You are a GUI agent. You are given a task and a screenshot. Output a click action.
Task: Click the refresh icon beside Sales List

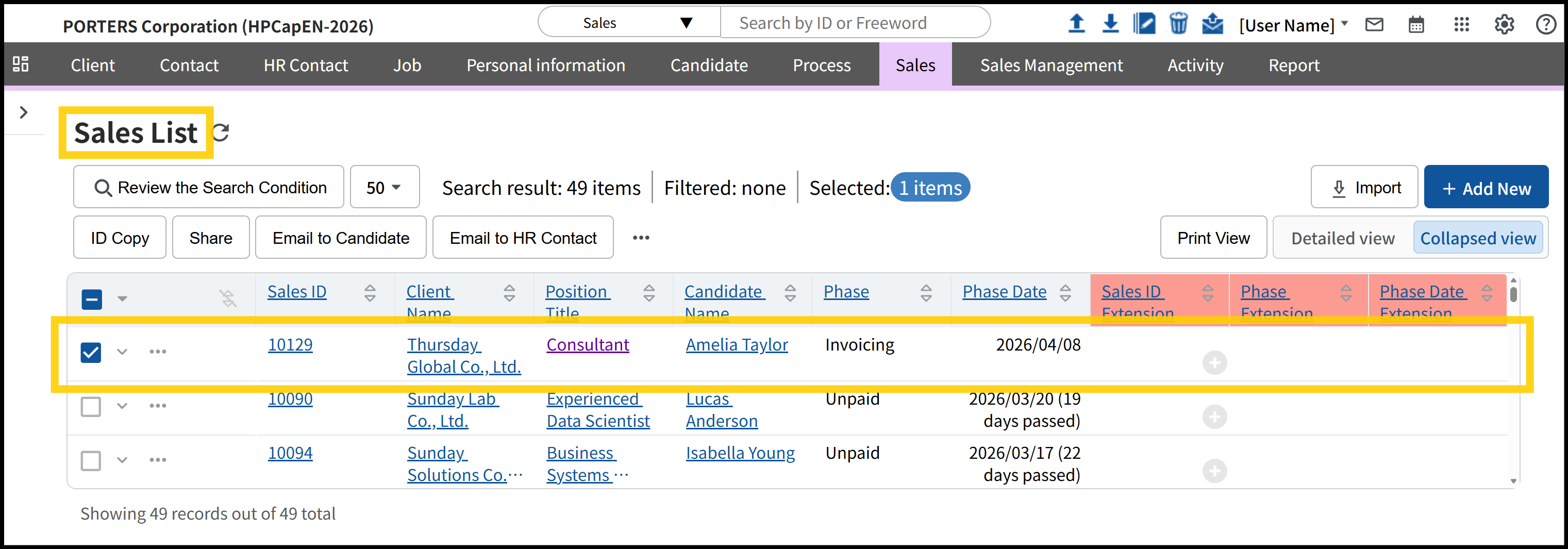tap(221, 132)
